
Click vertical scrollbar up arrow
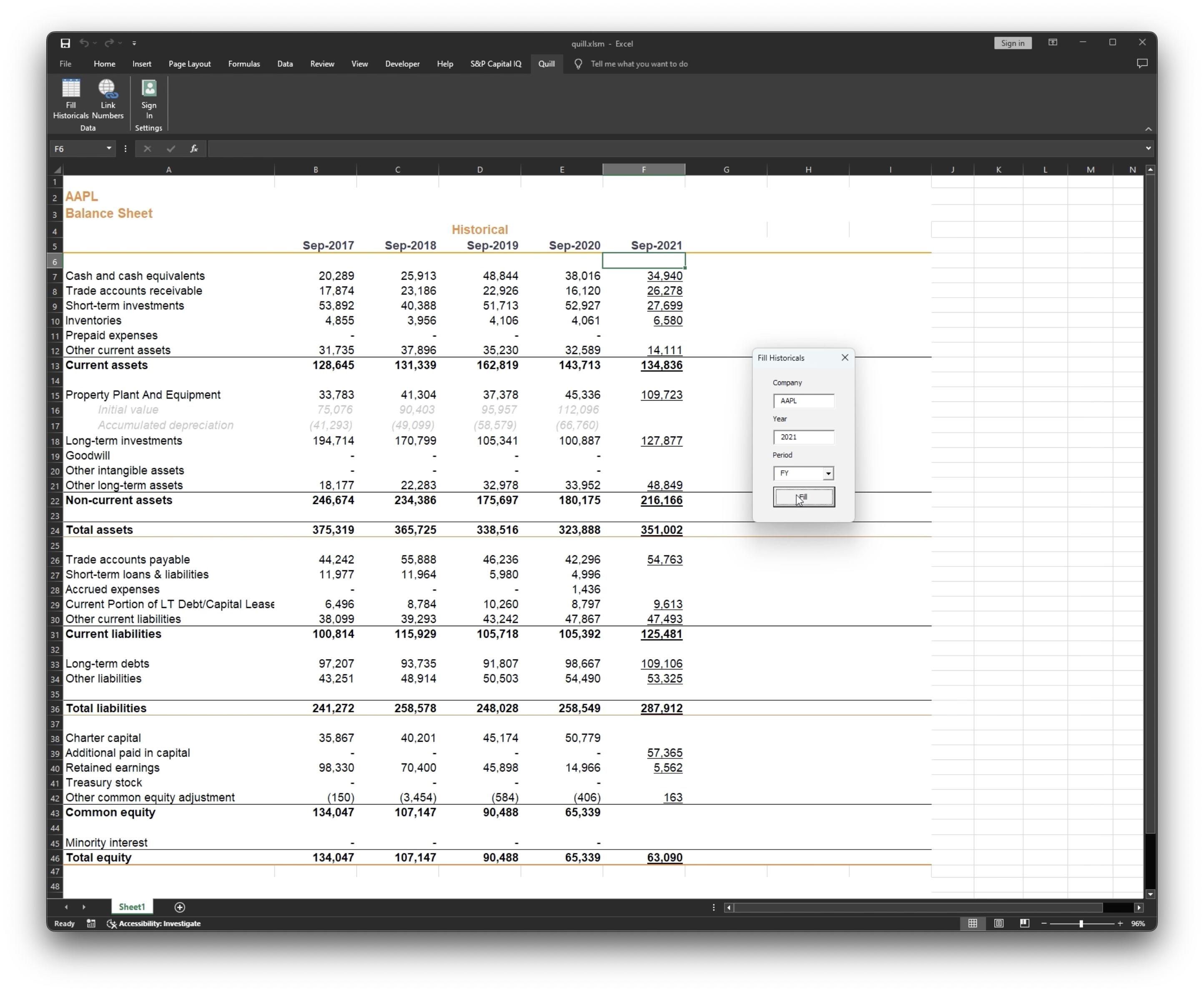[x=1150, y=170]
